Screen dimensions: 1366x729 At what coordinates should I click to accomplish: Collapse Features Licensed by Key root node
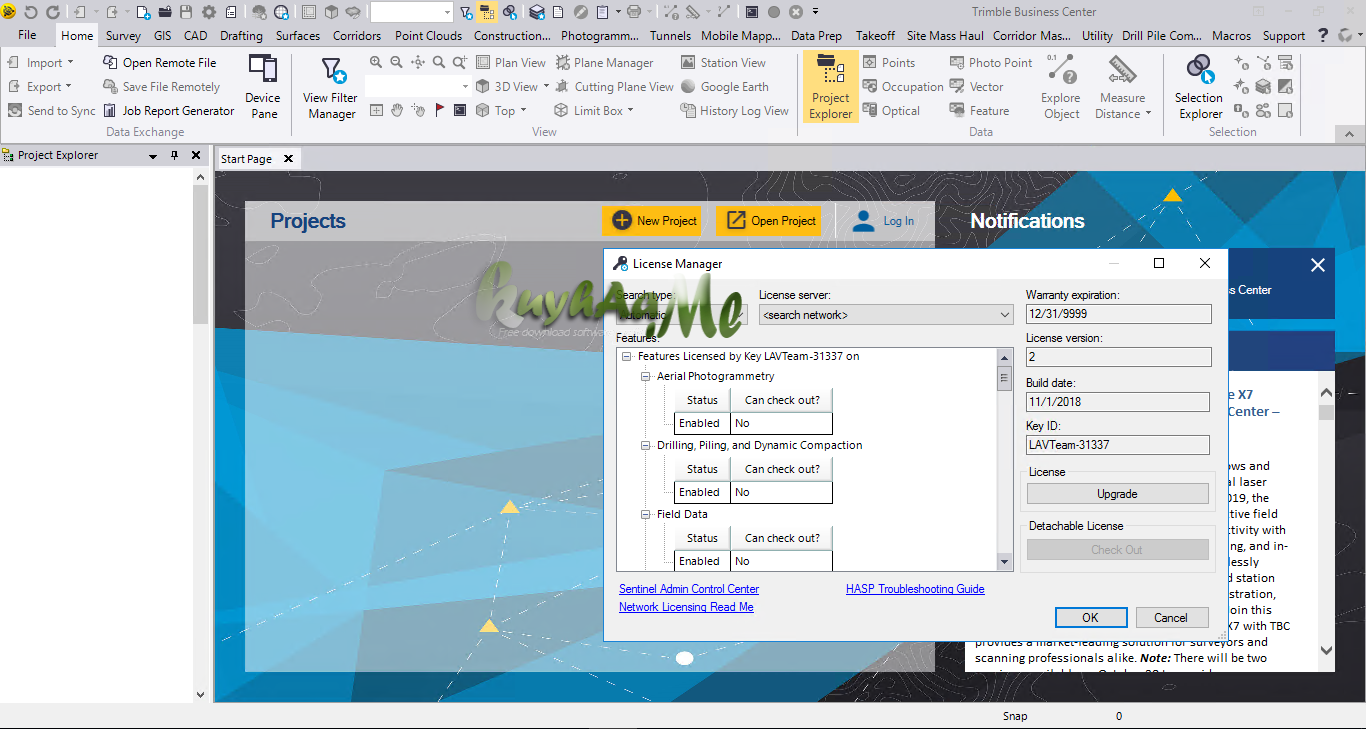pos(627,356)
